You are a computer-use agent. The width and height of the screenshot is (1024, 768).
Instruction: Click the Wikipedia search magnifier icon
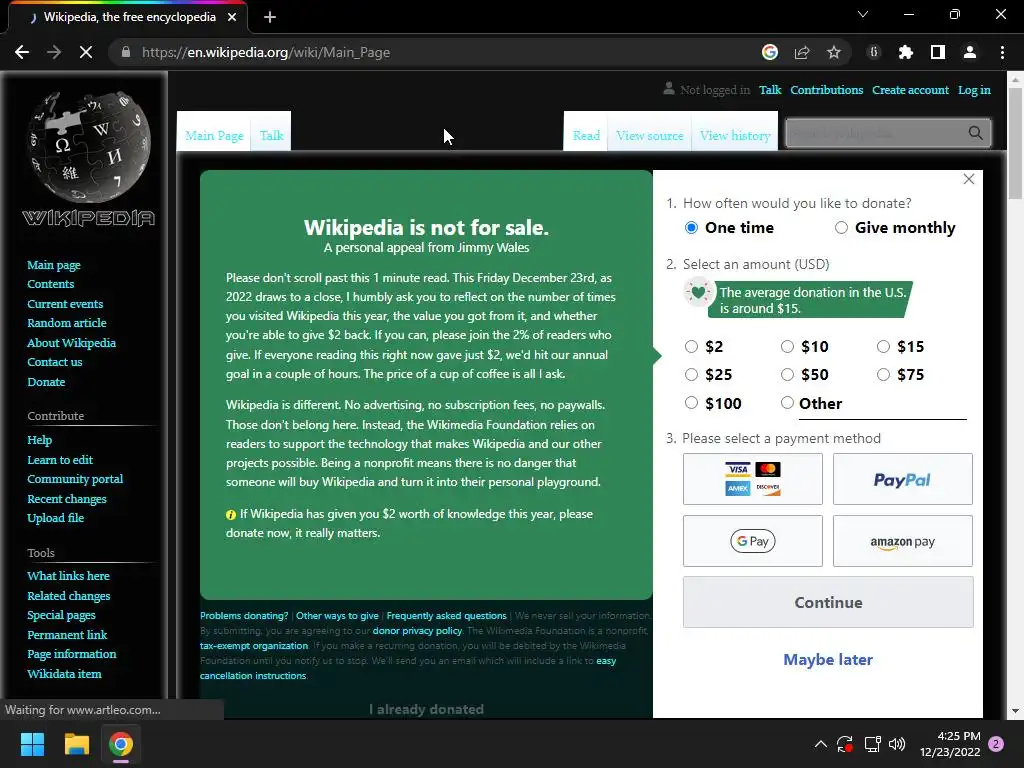(976, 133)
